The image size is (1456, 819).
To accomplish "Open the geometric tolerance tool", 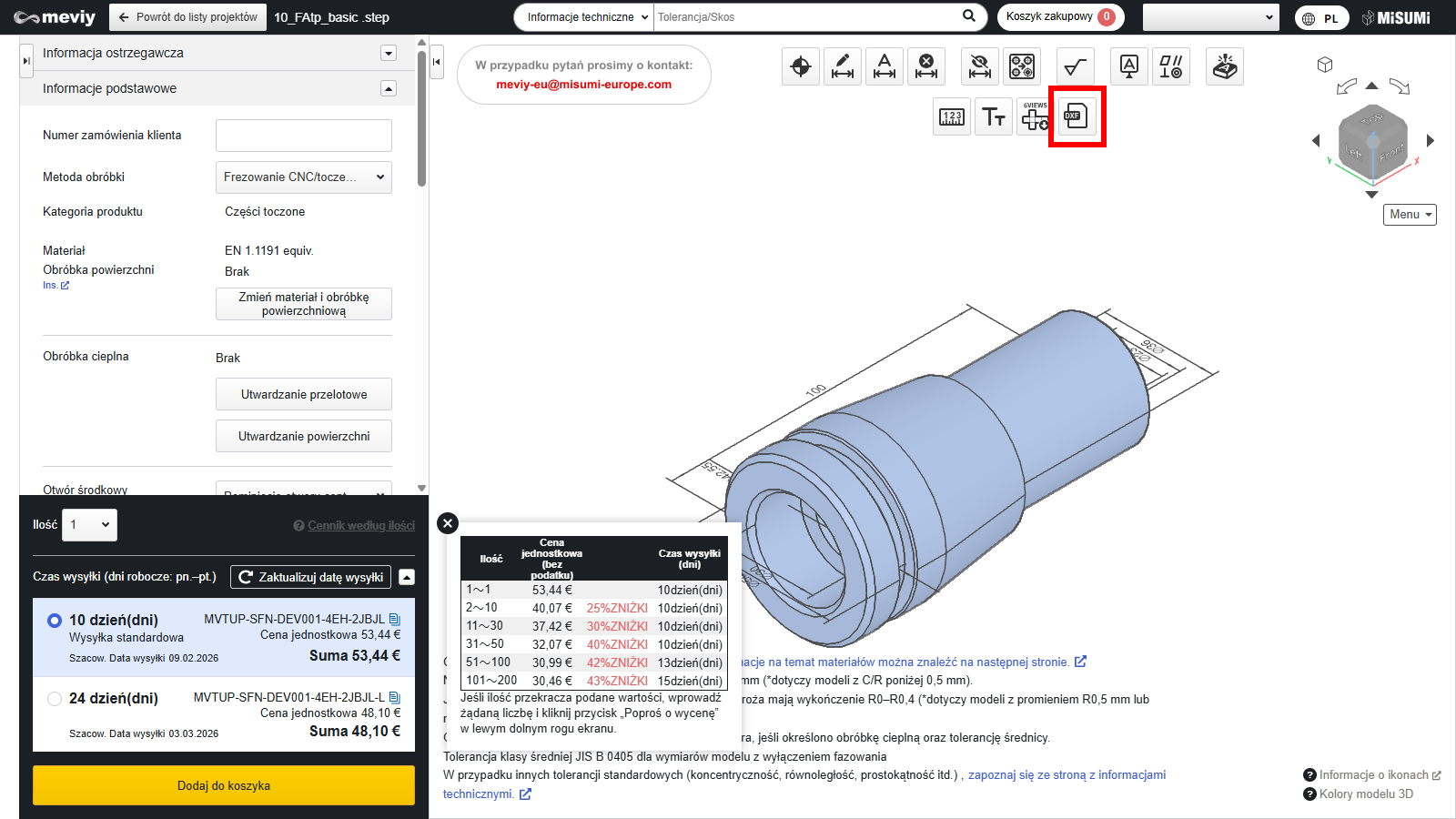I will pyautogui.click(x=1170, y=66).
